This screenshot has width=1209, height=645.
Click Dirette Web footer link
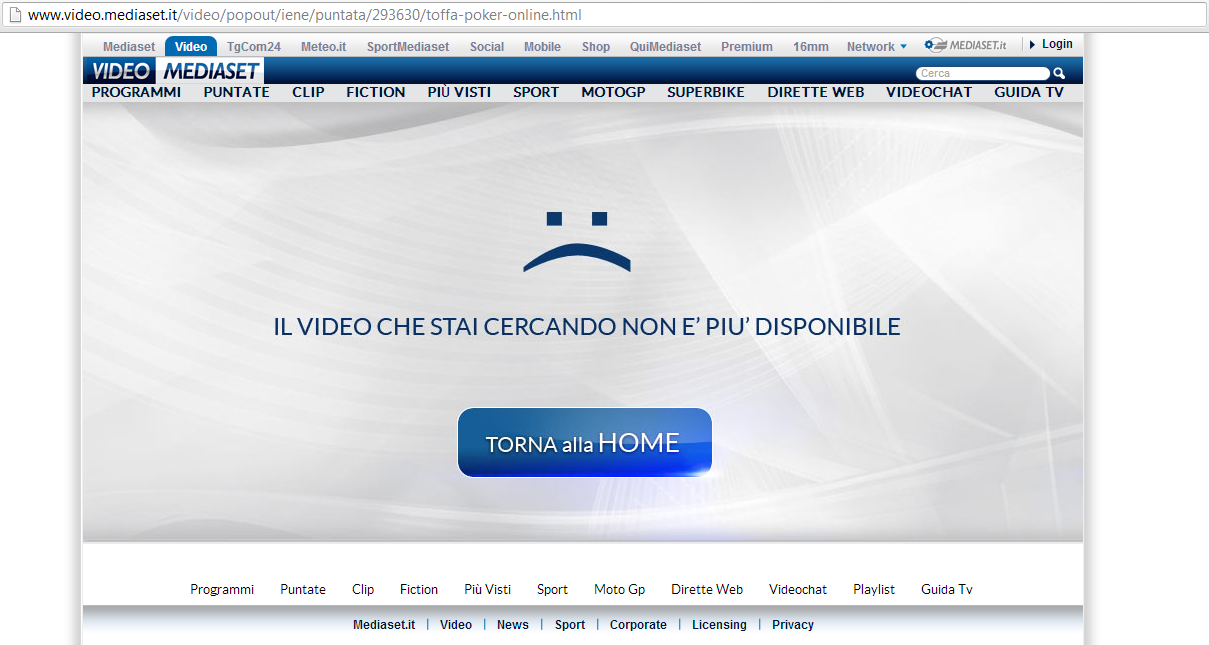click(x=707, y=590)
